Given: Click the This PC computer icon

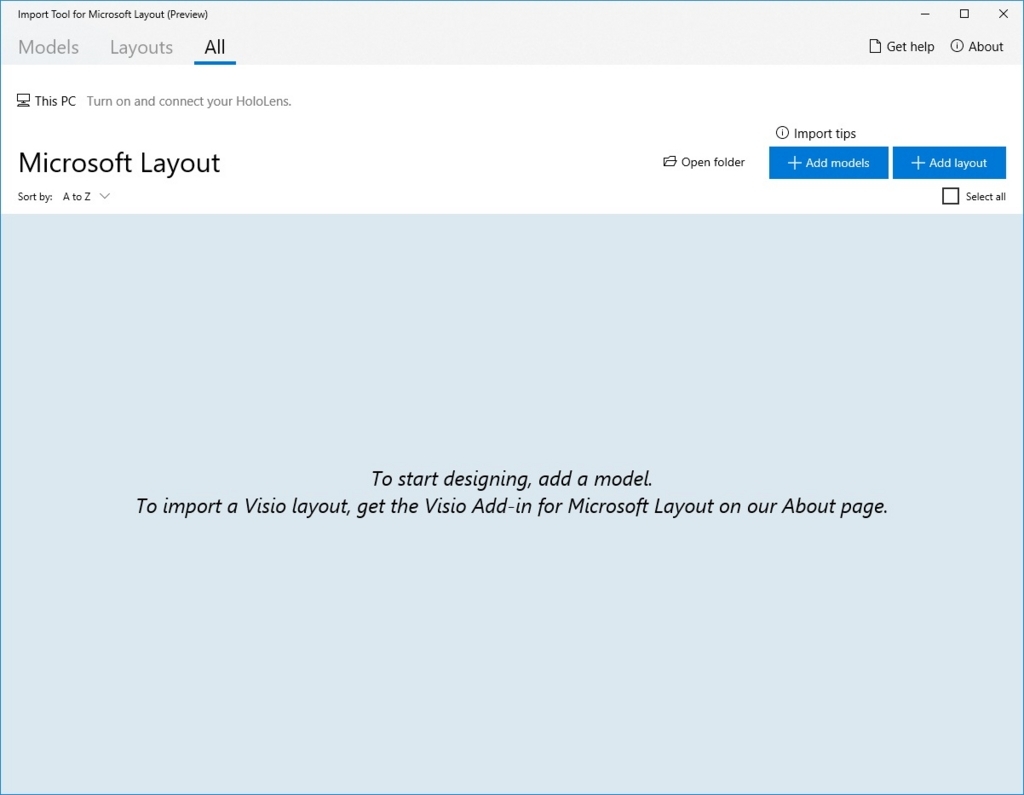Looking at the screenshot, I should tap(24, 101).
